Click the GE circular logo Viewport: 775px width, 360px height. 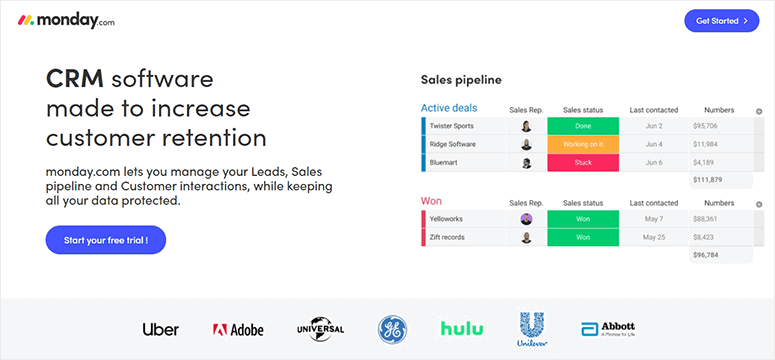click(392, 329)
